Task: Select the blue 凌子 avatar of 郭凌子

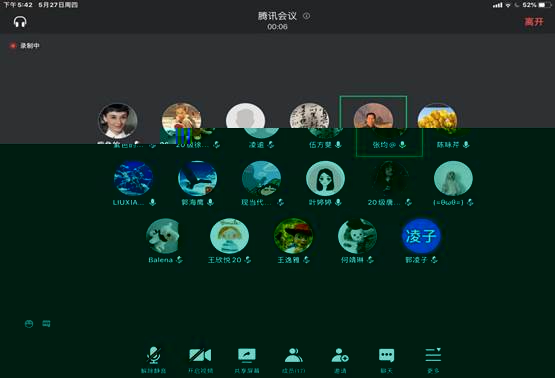Action: (x=421, y=236)
